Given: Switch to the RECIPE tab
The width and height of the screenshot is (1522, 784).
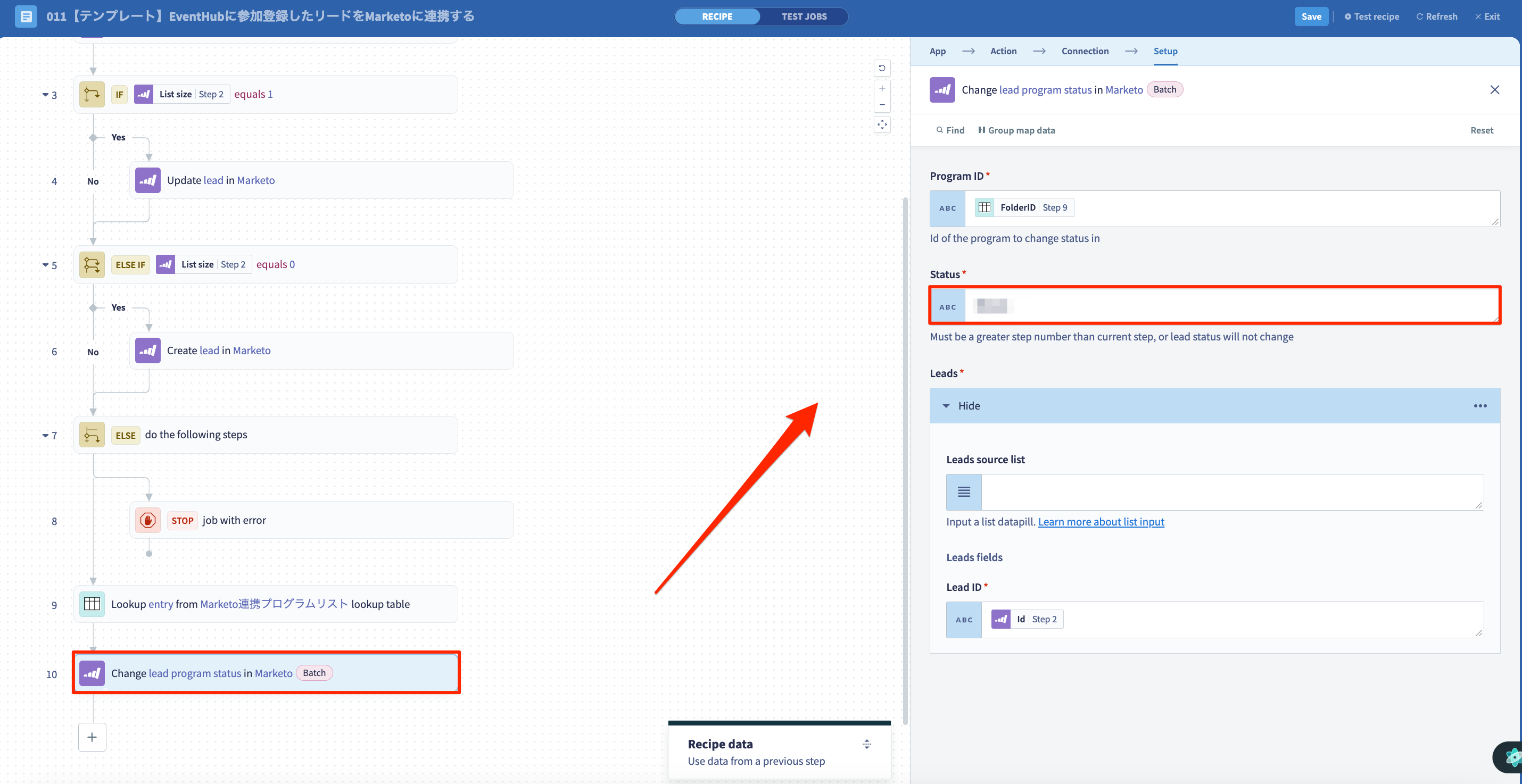Looking at the screenshot, I should (717, 16).
